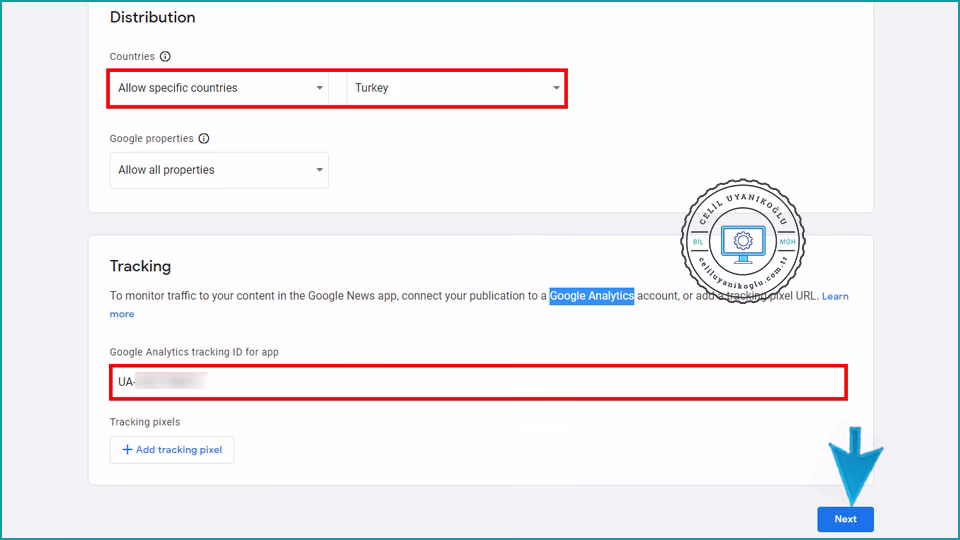Click the info icon beside Google properties

tap(204, 139)
